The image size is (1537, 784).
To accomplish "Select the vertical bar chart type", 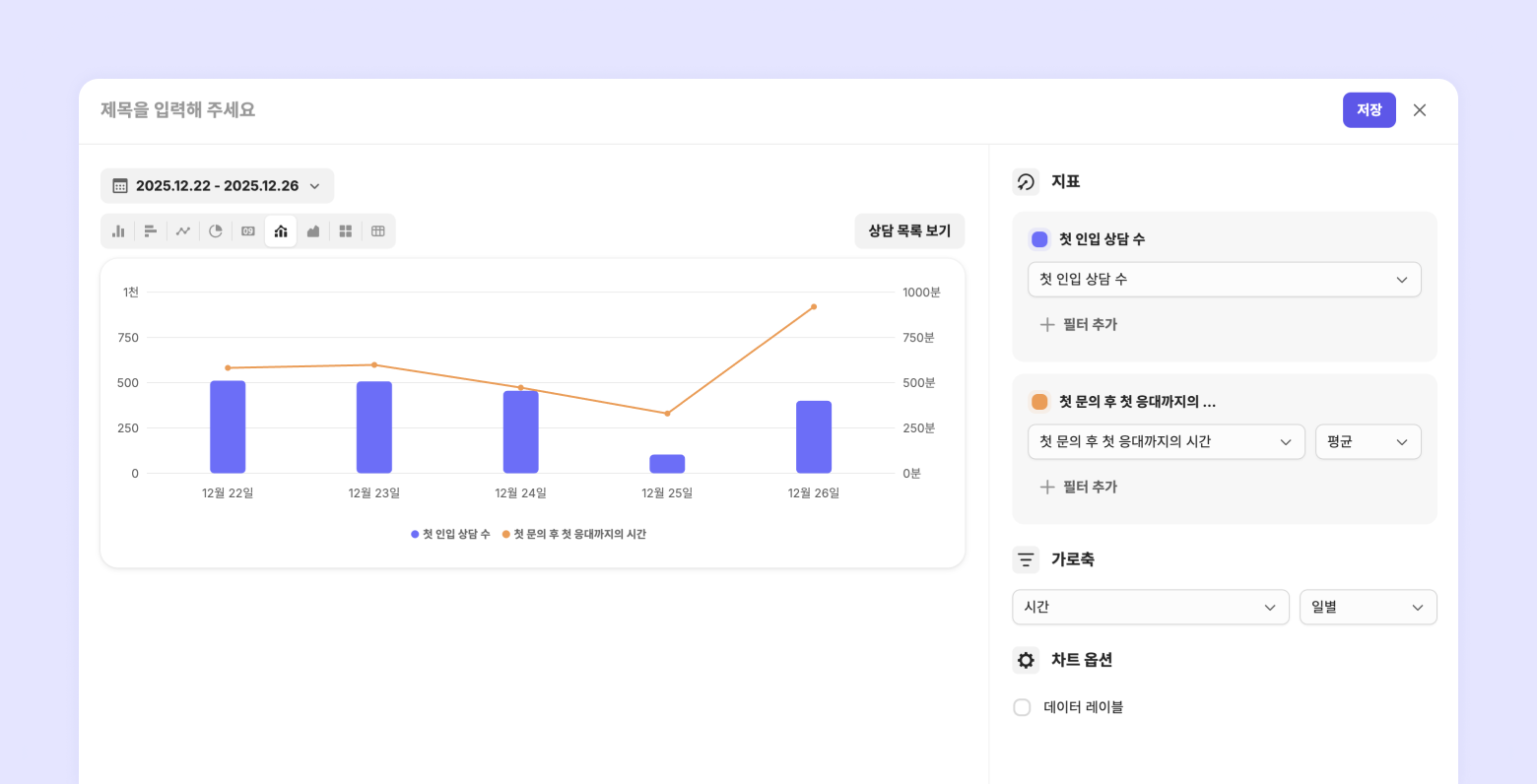I will 118,231.
